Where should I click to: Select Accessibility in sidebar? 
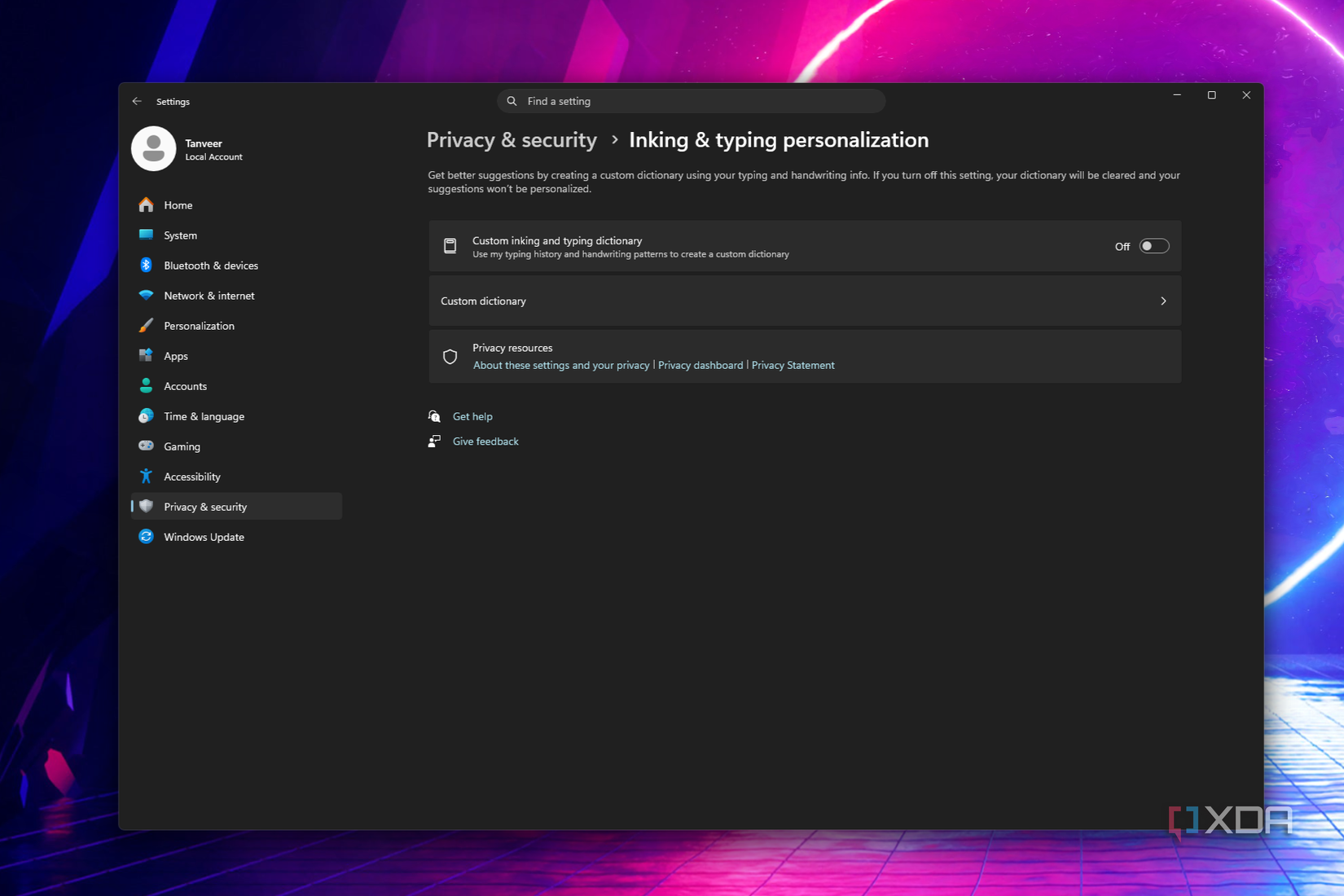[236, 476]
